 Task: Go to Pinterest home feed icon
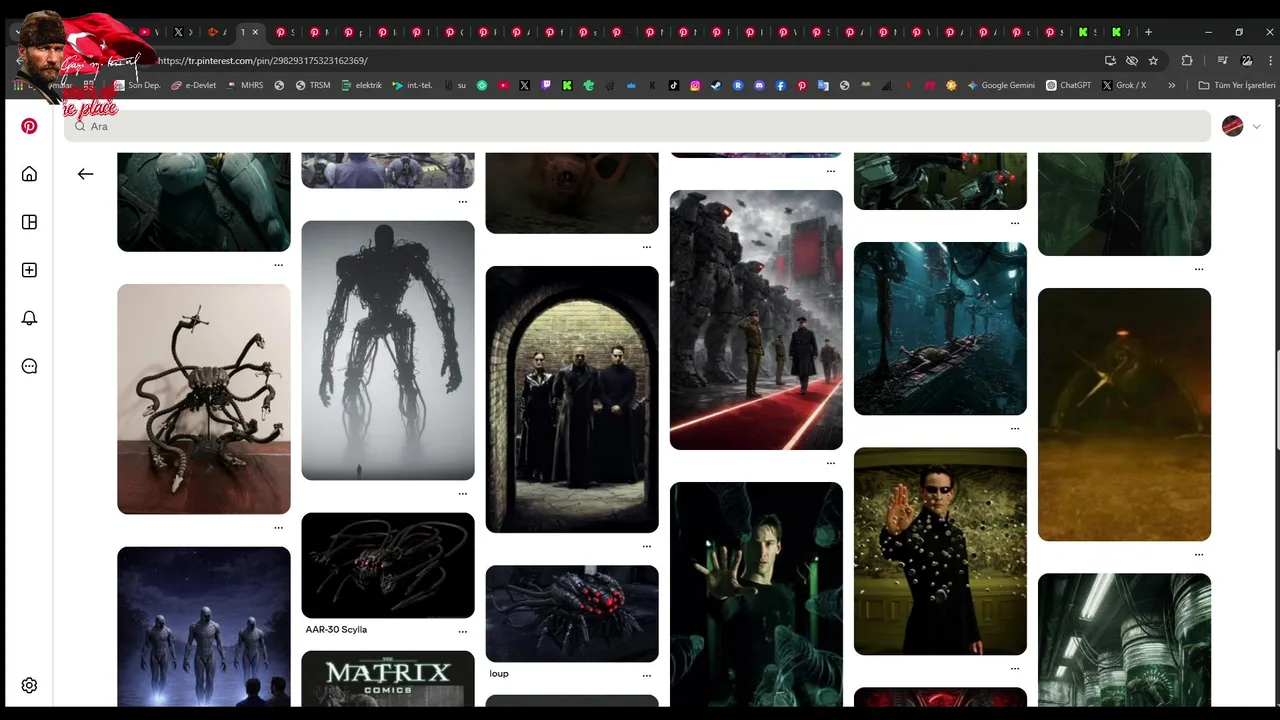click(29, 174)
